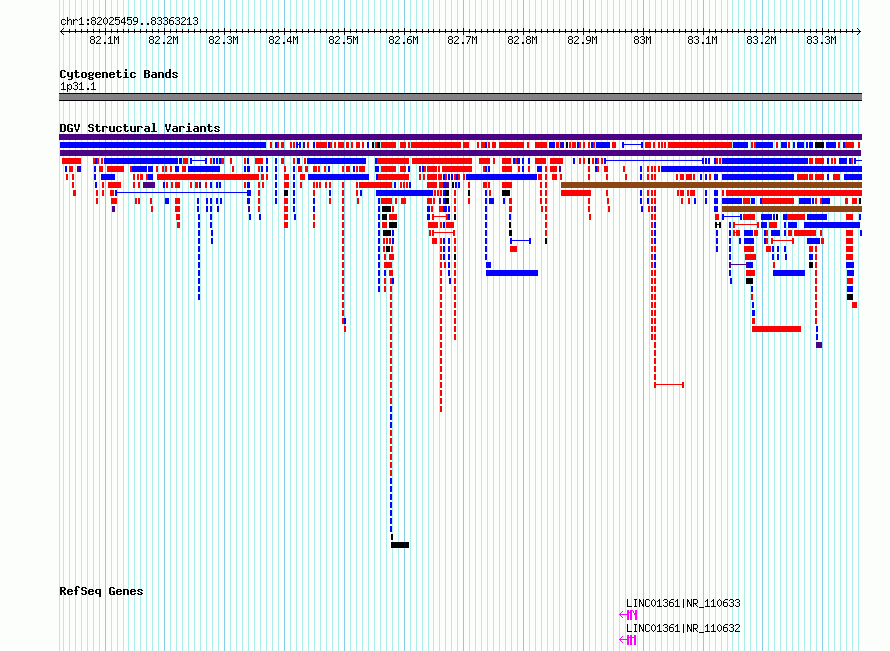Click the 82.5M scale tick label
The width and height of the screenshot is (890, 651).
[x=343, y=40]
